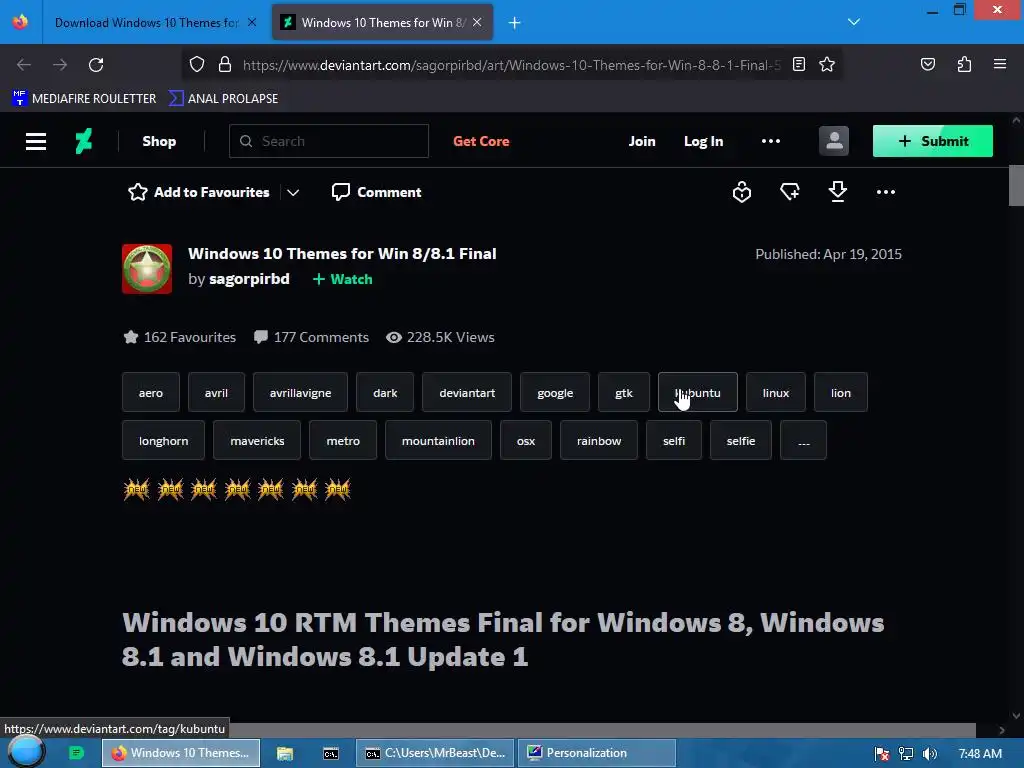1024x768 pixels.
Task: Select the osx tag
Action: tap(526, 441)
